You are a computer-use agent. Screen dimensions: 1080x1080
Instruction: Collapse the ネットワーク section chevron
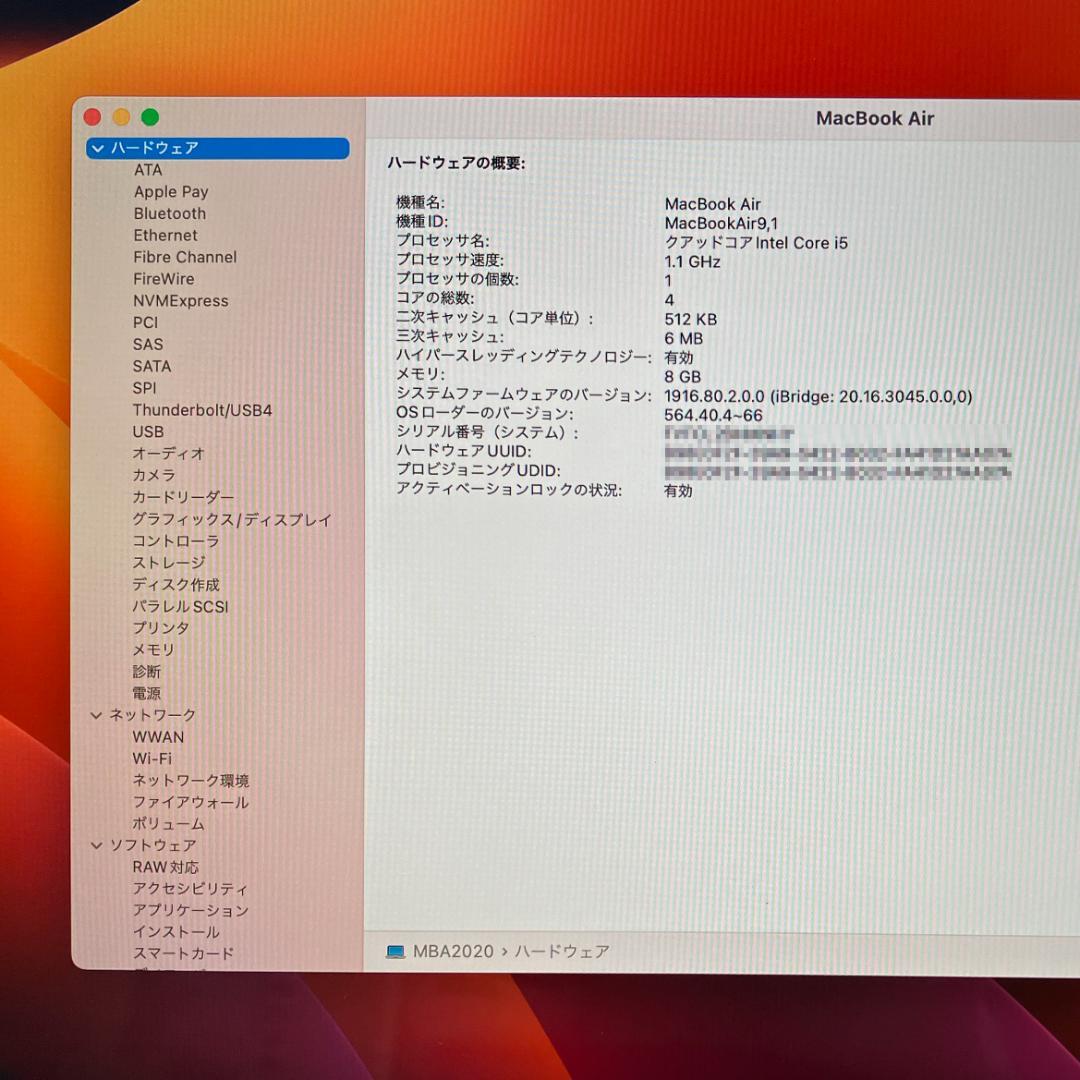96,715
